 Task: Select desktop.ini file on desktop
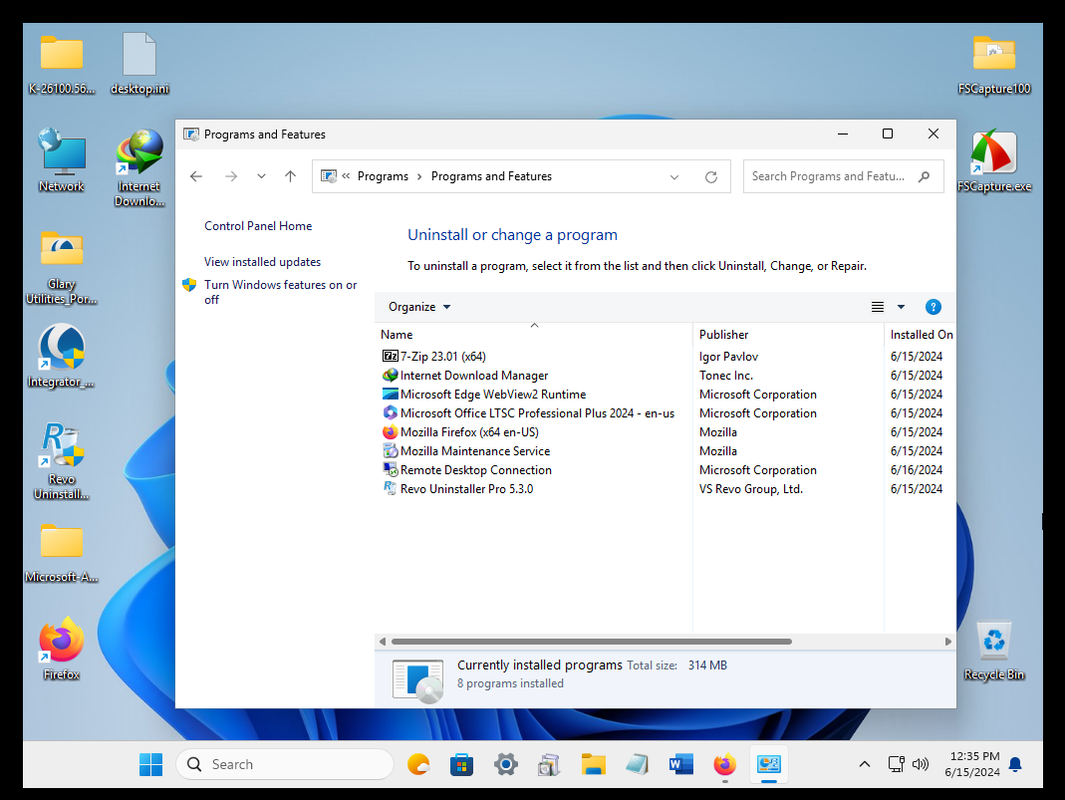[x=139, y=64]
